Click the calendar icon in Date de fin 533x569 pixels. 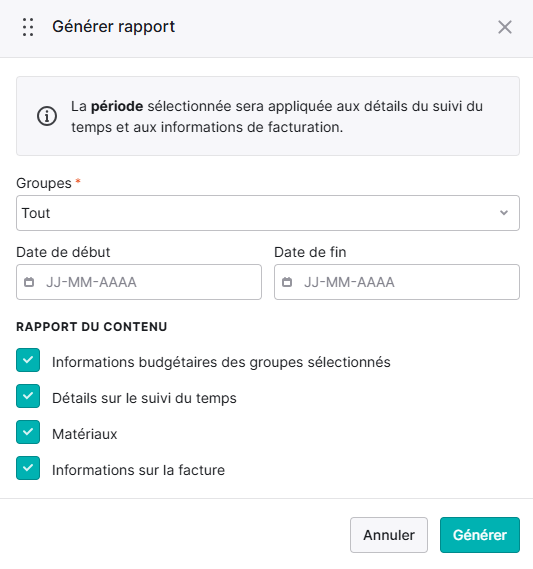coord(287,282)
